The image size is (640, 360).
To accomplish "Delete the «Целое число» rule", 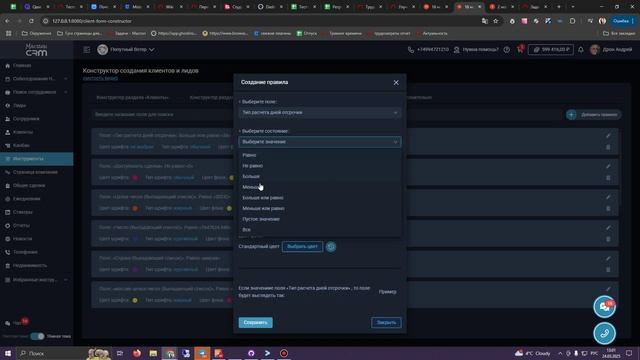I will click(x=608, y=208).
